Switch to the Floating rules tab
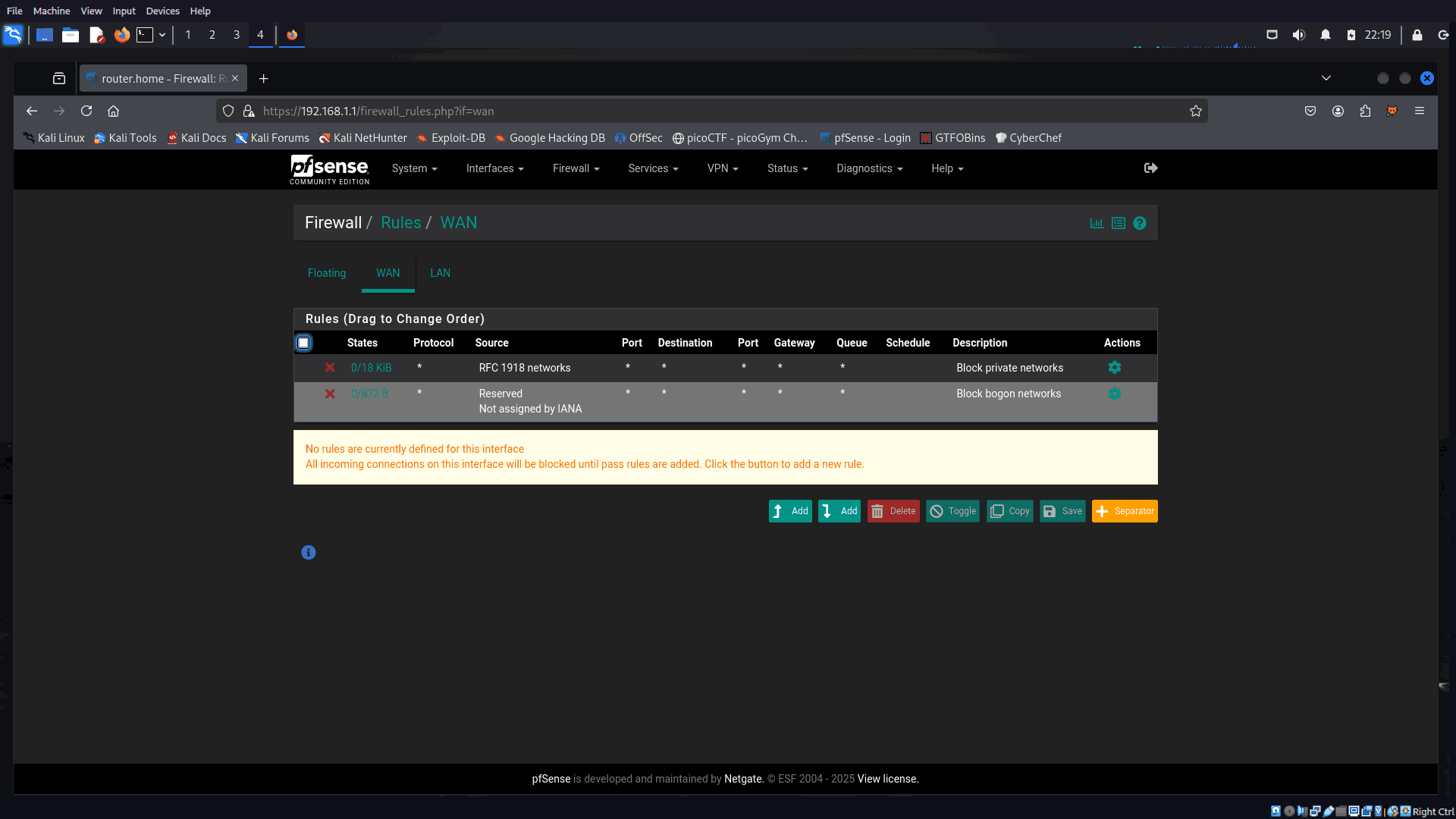Image resolution: width=1456 pixels, height=819 pixels. (327, 273)
